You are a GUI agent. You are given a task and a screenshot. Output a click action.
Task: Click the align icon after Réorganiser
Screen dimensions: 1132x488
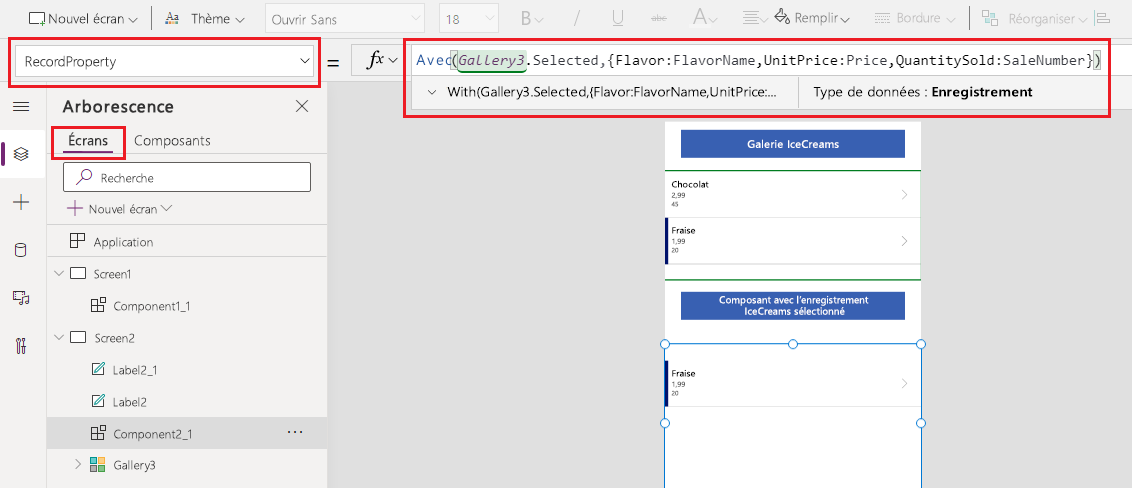point(1102,19)
